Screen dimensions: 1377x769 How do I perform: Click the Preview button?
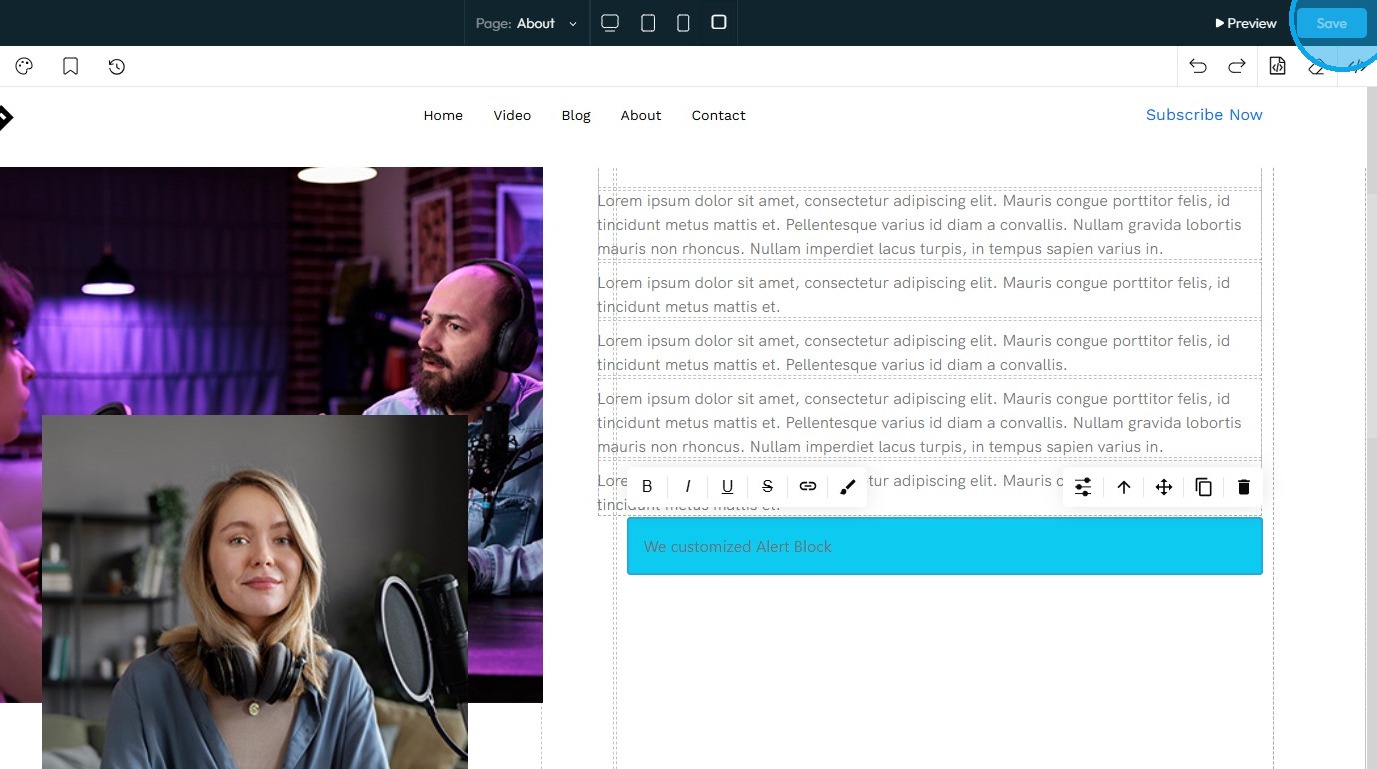[1246, 23]
